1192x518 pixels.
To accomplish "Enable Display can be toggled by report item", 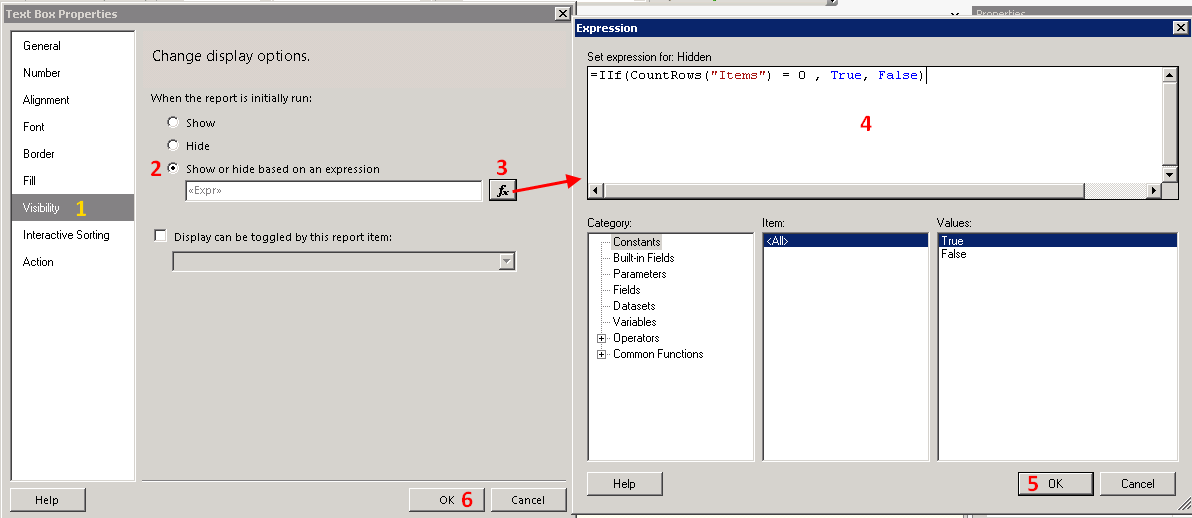I will [160, 237].
